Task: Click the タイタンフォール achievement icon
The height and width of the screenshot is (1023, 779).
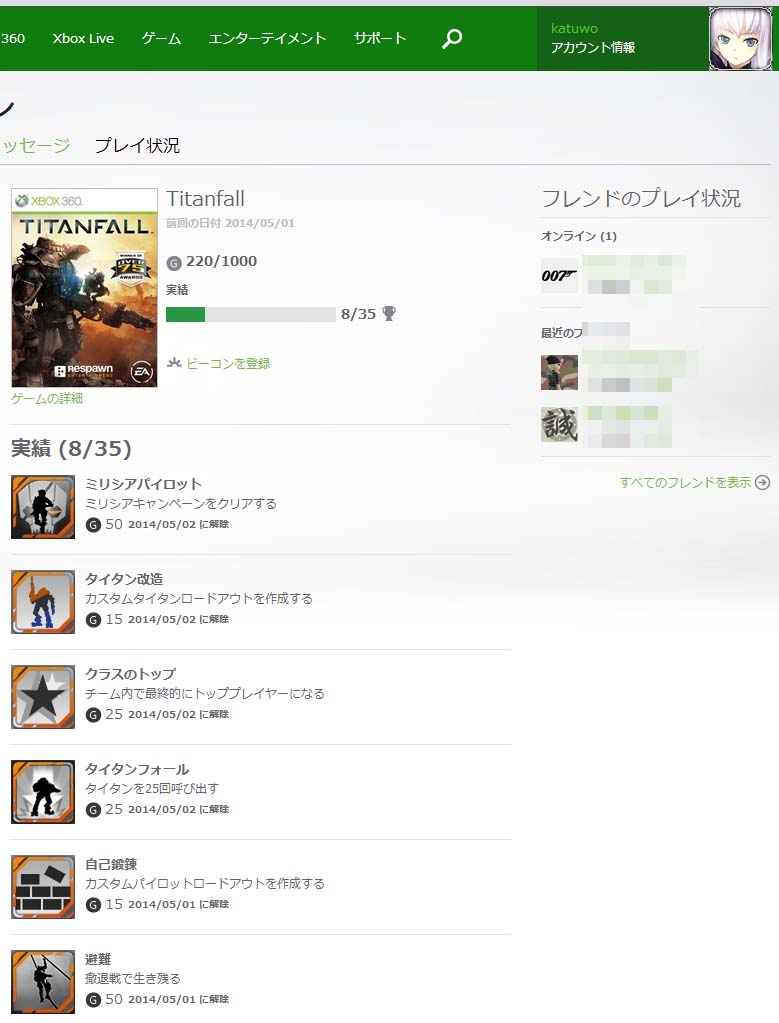Action: (x=43, y=792)
